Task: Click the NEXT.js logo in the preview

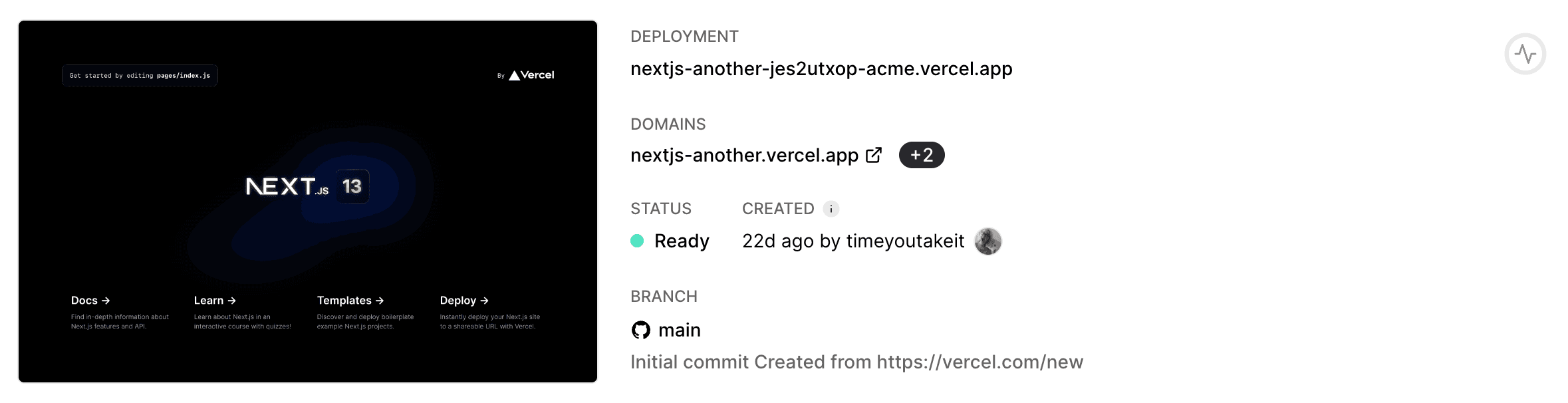Action: pyautogui.click(x=287, y=187)
